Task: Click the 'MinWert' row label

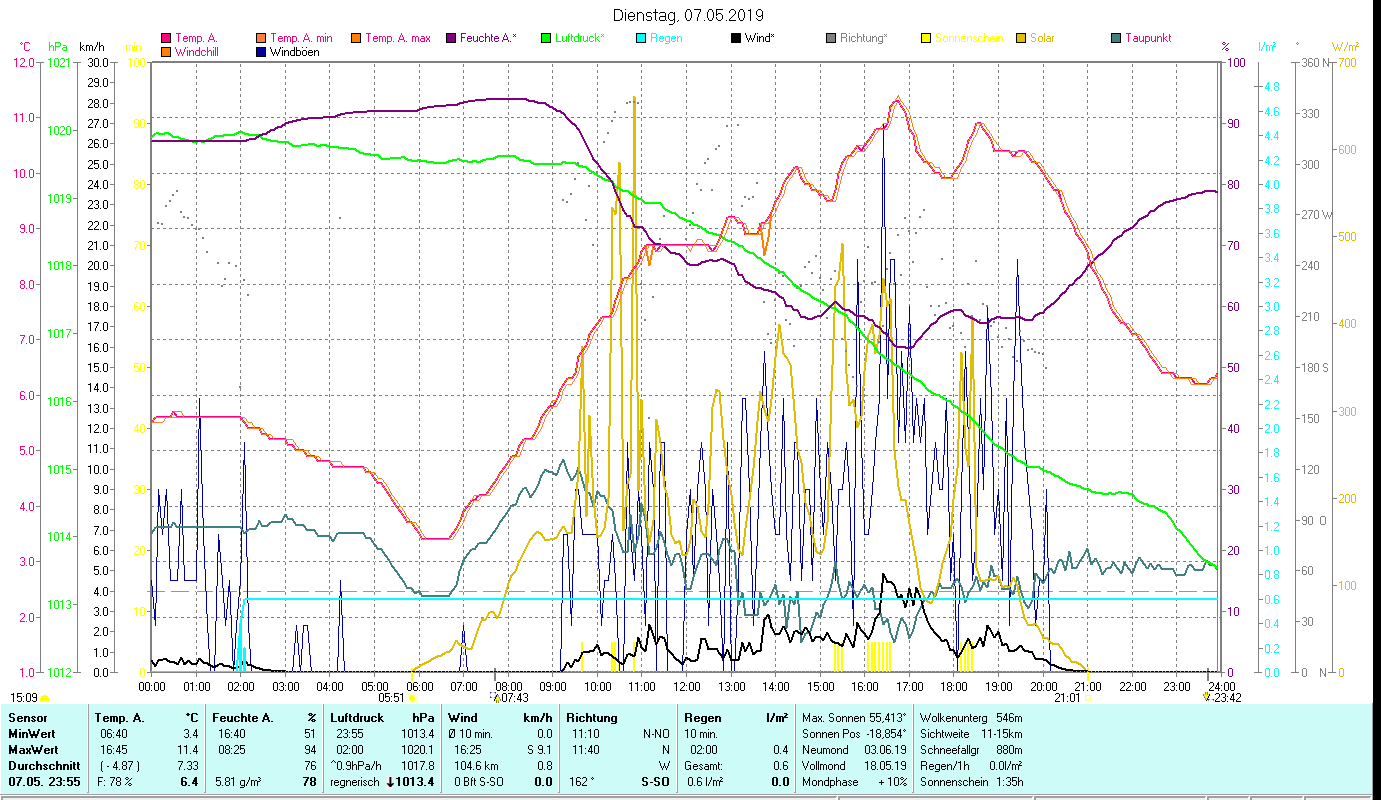Action: pyautogui.click(x=31, y=734)
